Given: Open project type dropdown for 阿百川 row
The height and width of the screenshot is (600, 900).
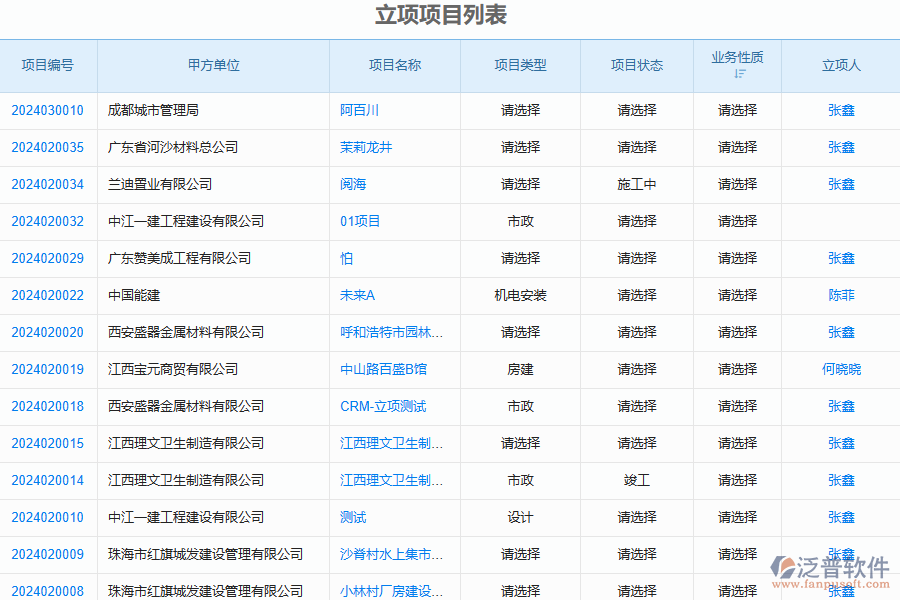Looking at the screenshot, I should click(520, 110).
